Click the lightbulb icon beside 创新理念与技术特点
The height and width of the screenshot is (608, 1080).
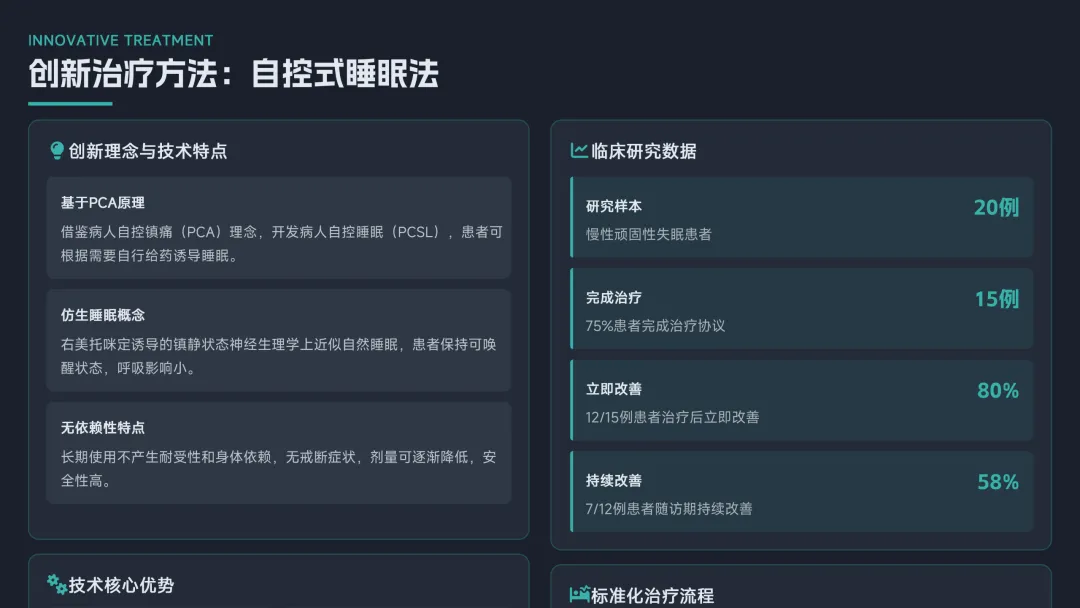(57, 150)
